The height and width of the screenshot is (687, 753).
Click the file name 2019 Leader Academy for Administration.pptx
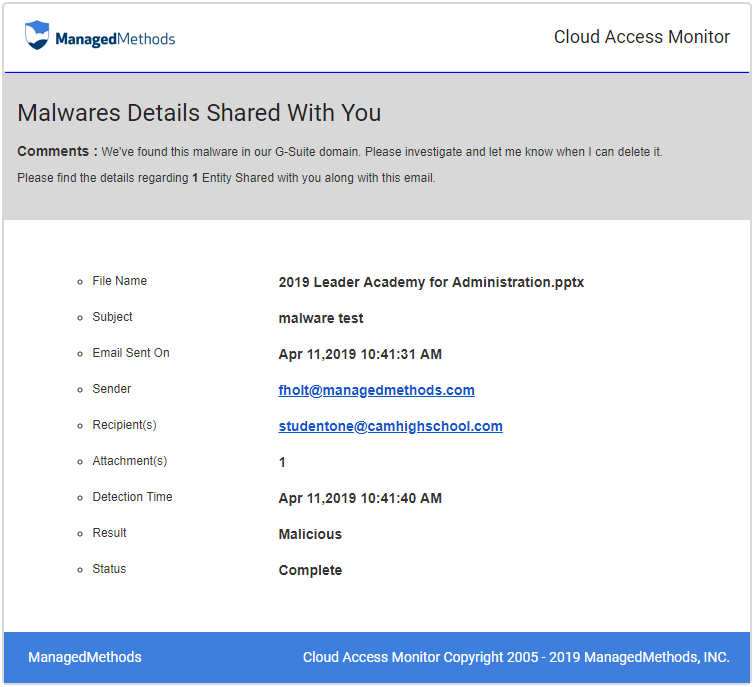point(431,282)
